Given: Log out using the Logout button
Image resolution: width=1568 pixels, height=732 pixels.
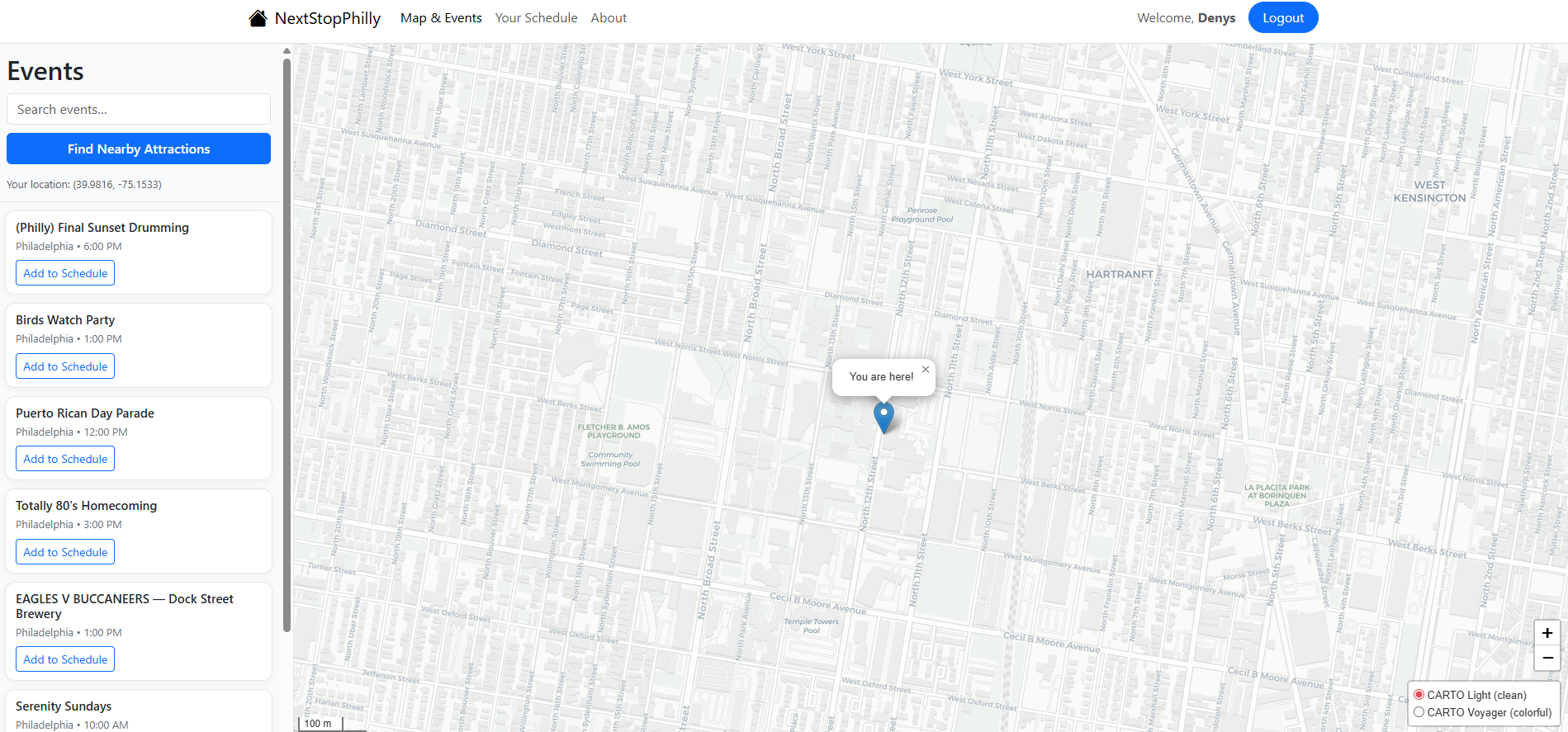Looking at the screenshot, I should pos(1283,17).
